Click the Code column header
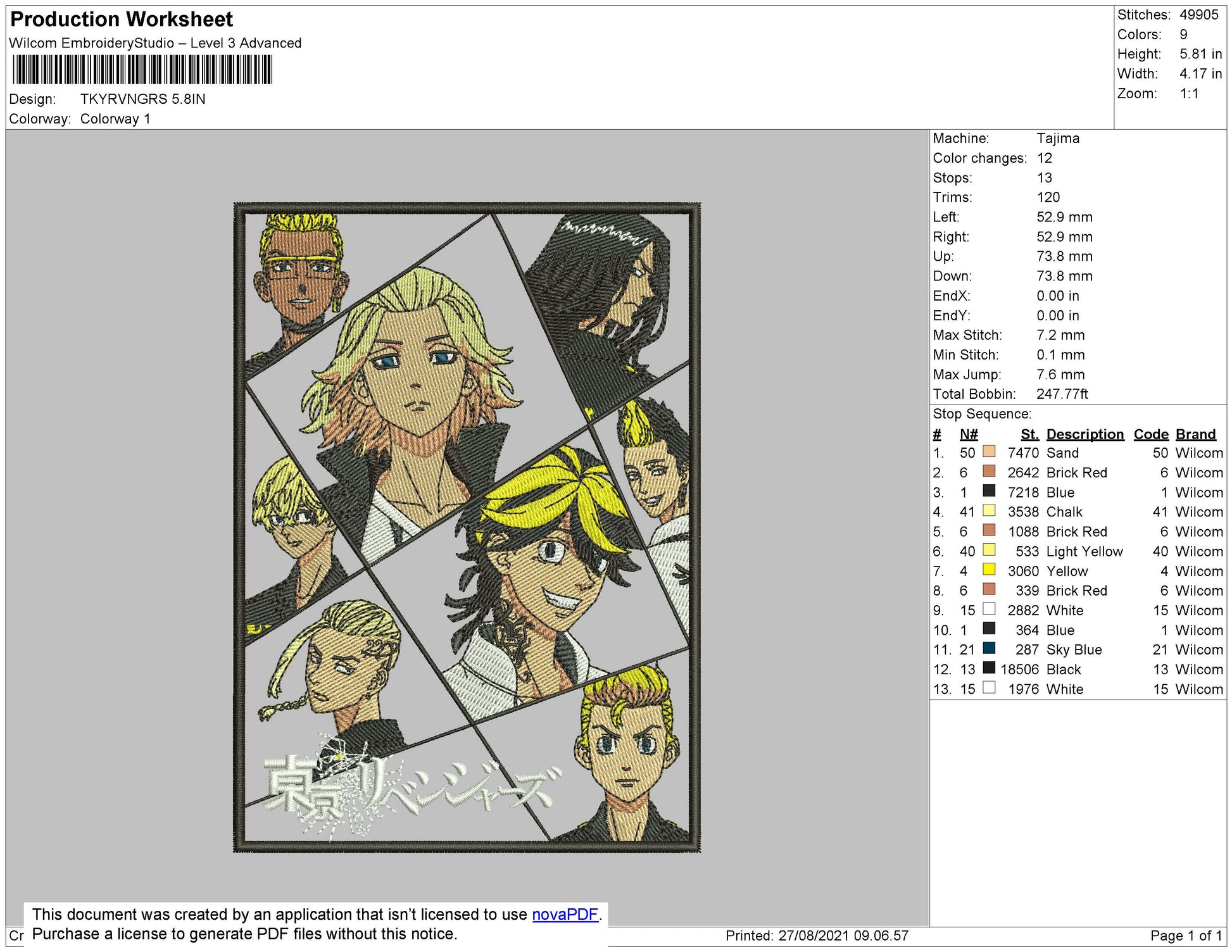The image size is (1232, 952). 1150,434
